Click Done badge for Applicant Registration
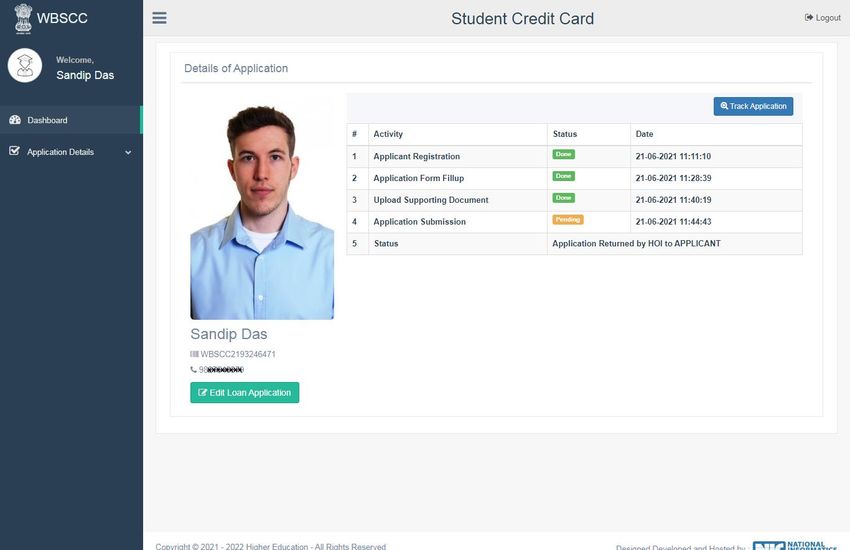 [563, 154]
